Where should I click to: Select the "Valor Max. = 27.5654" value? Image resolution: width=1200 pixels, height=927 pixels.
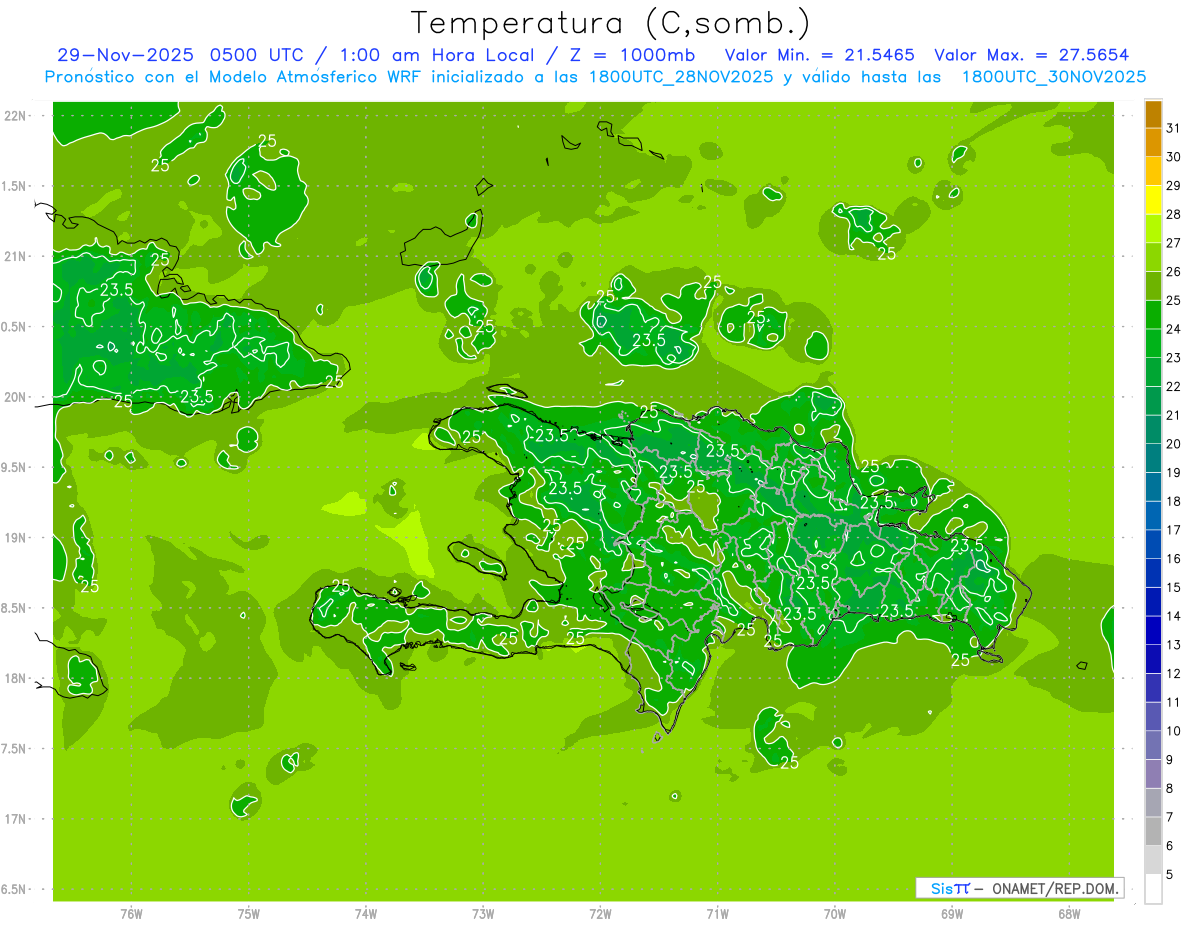(x=1032, y=55)
